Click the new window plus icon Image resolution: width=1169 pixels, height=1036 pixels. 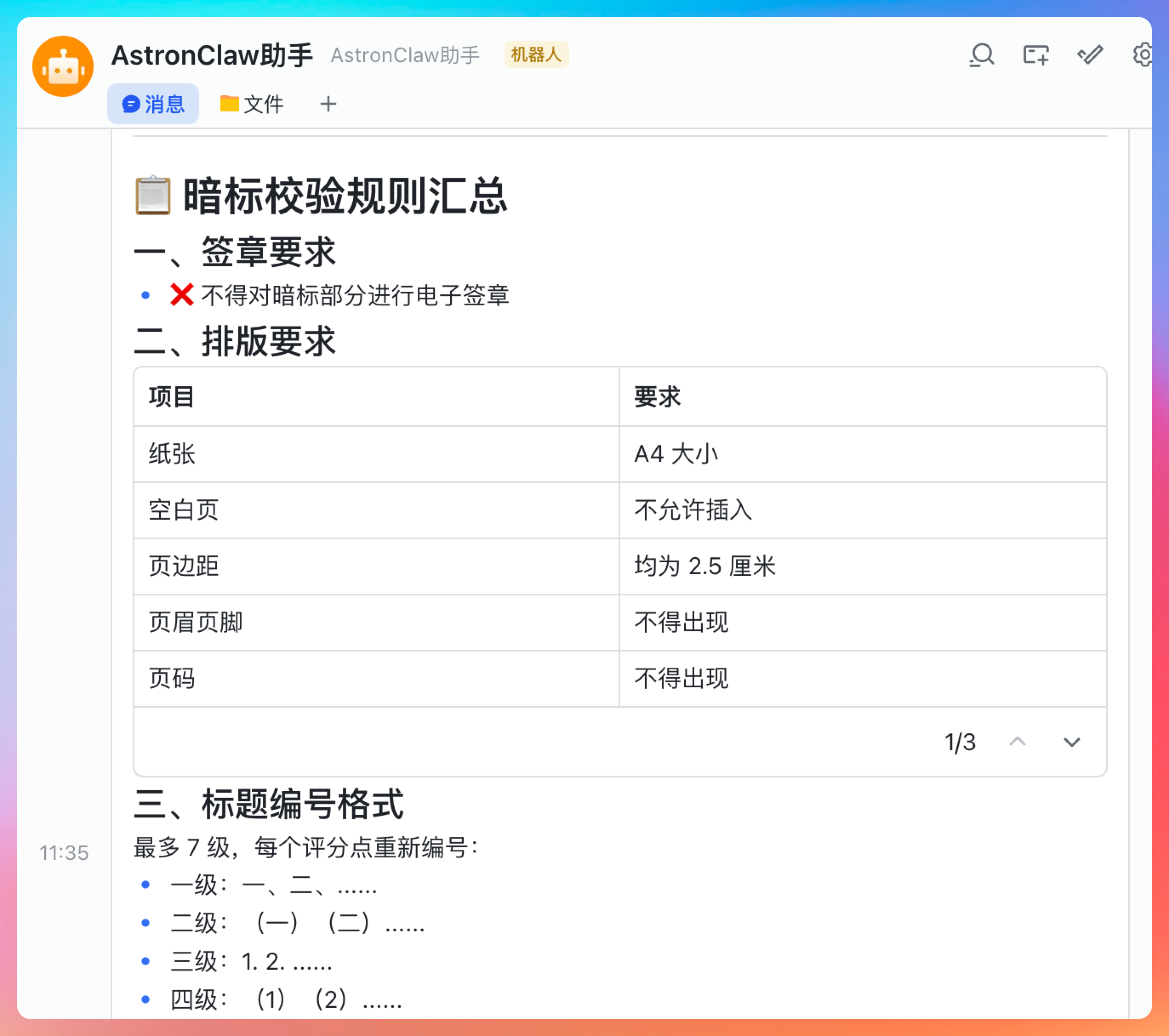tap(1036, 55)
